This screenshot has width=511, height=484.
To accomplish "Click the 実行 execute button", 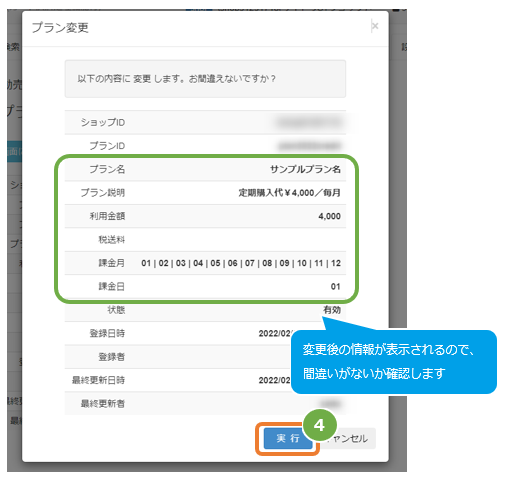I will pyautogui.click(x=288, y=438).
